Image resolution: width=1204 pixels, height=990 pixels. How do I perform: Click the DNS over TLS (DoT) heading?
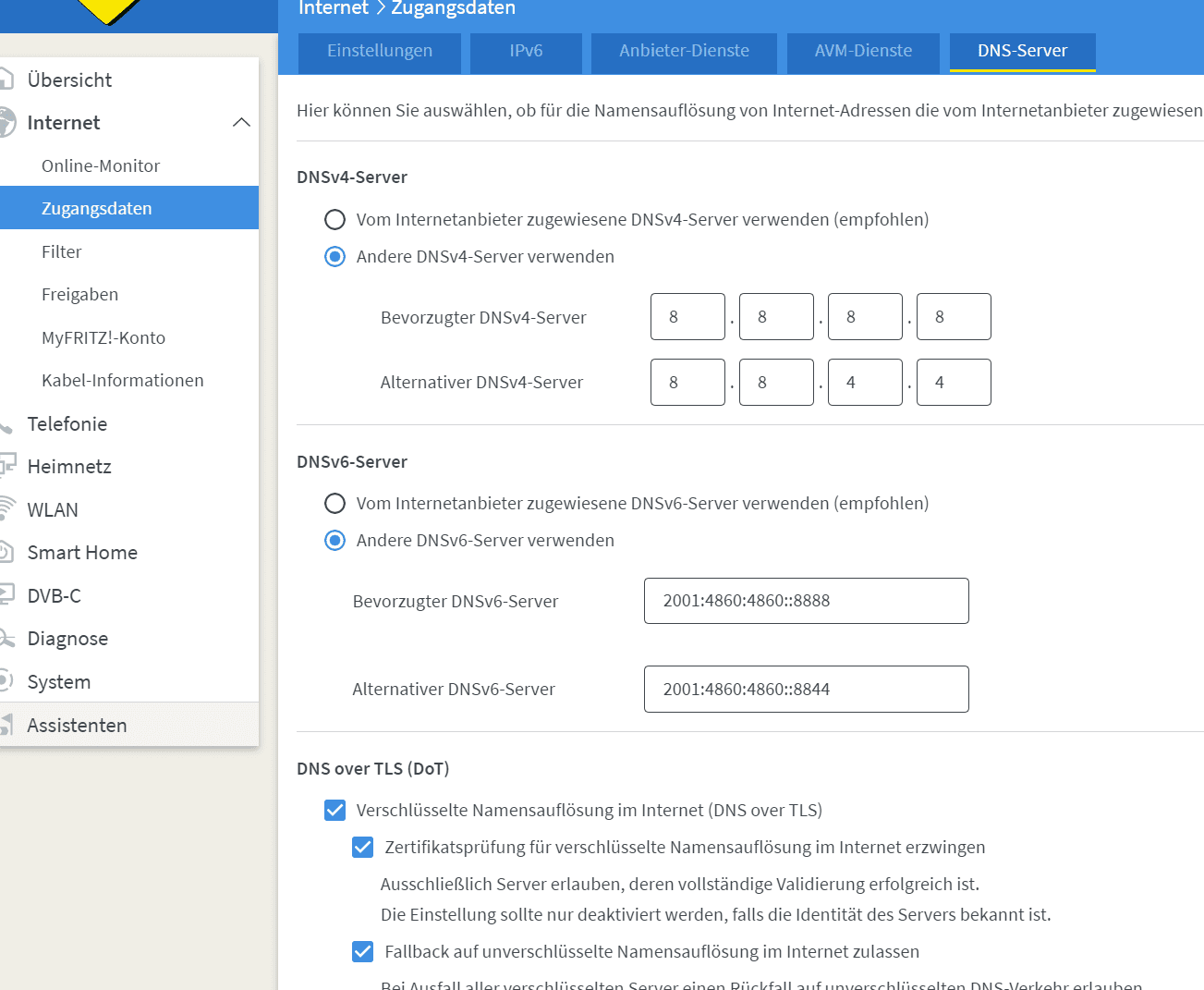point(372,768)
